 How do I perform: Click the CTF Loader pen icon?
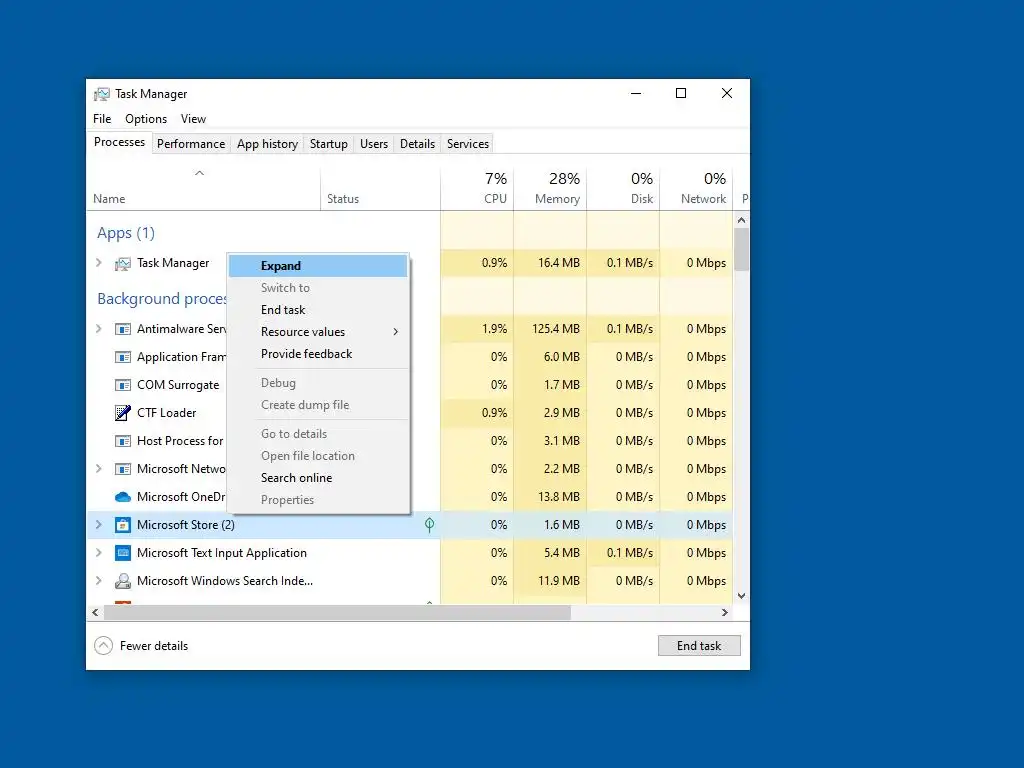coord(123,413)
